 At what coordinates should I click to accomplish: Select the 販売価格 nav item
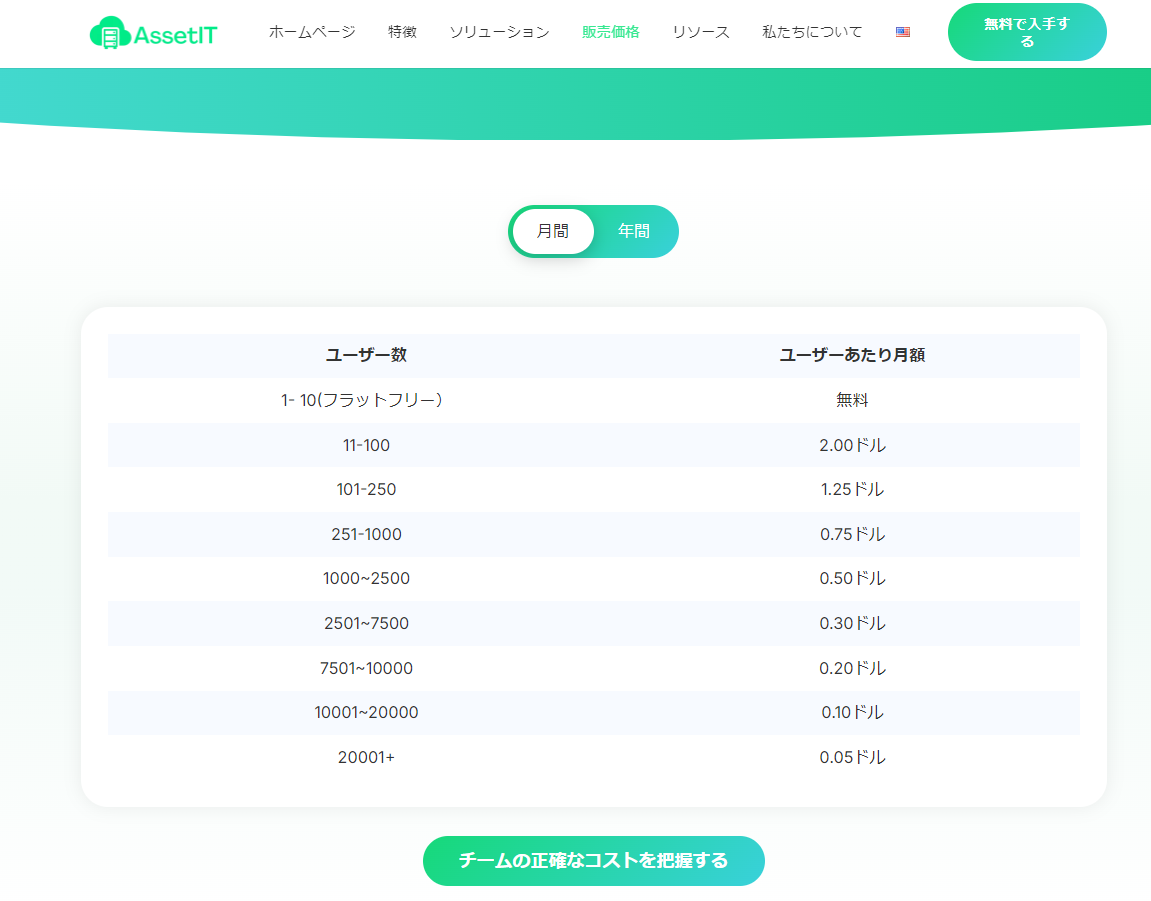tap(610, 32)
